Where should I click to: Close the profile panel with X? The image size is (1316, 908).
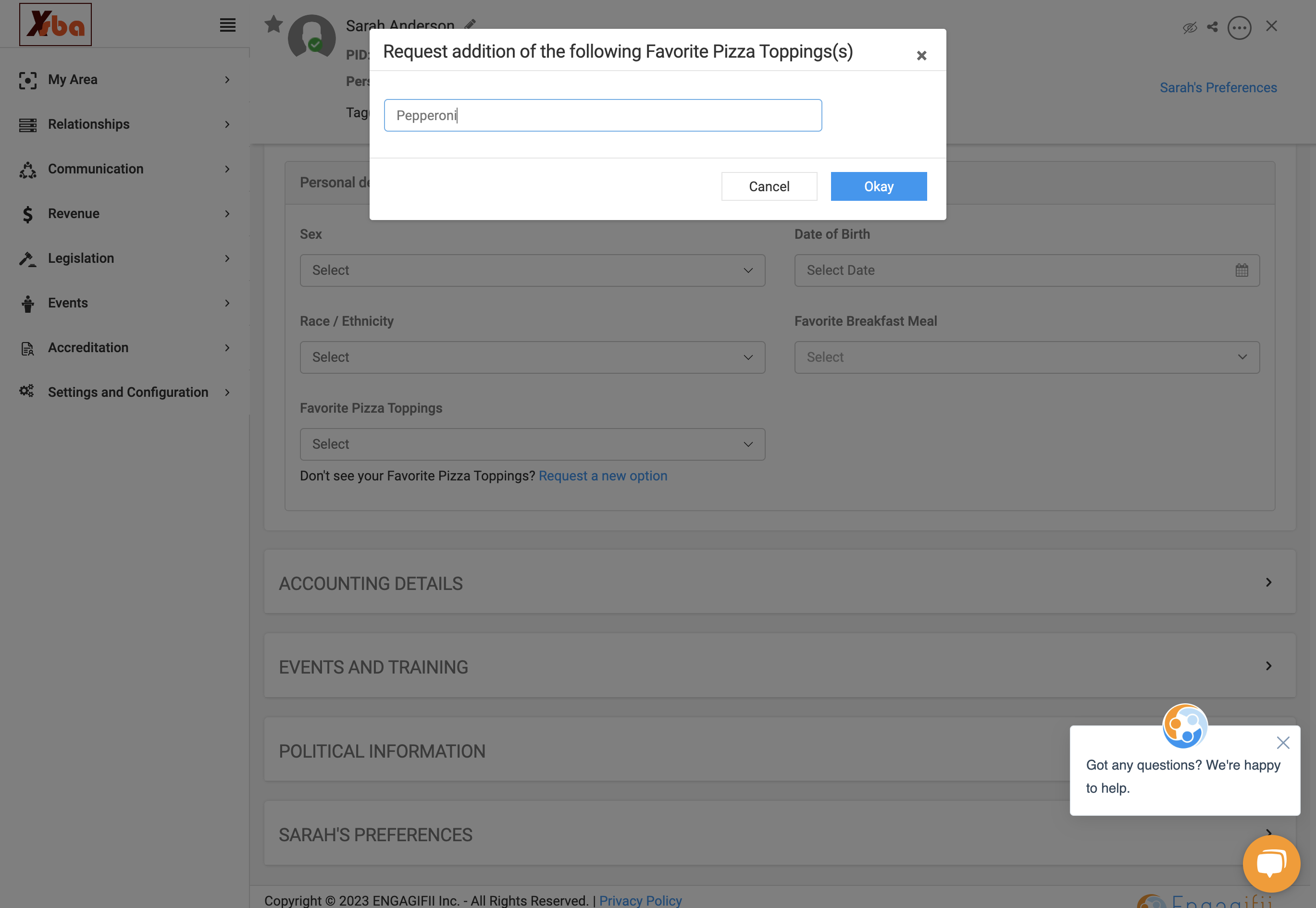click(x=1272, y=26)
